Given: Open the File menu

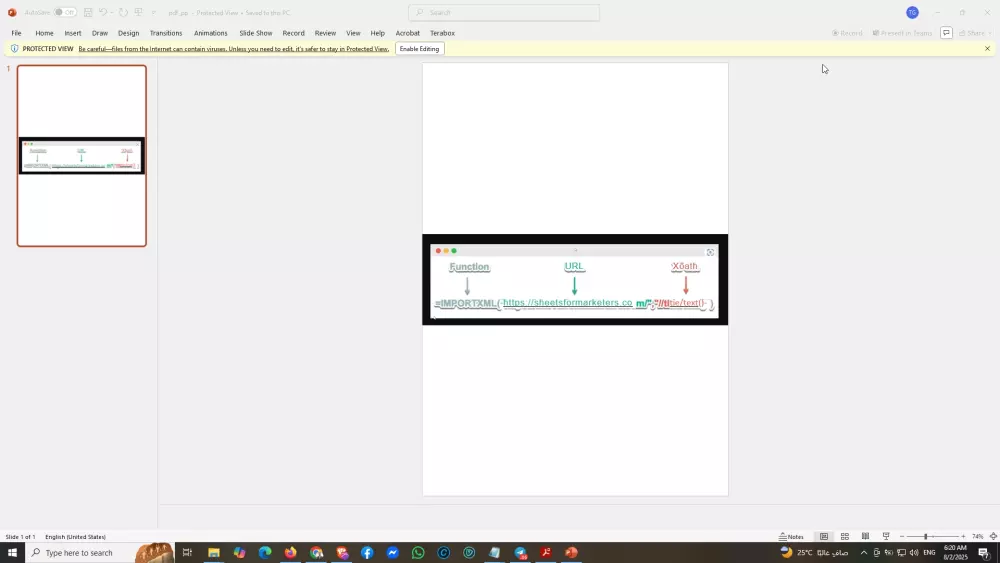Looking at the screenshot, I should click(x=16, y=33).
